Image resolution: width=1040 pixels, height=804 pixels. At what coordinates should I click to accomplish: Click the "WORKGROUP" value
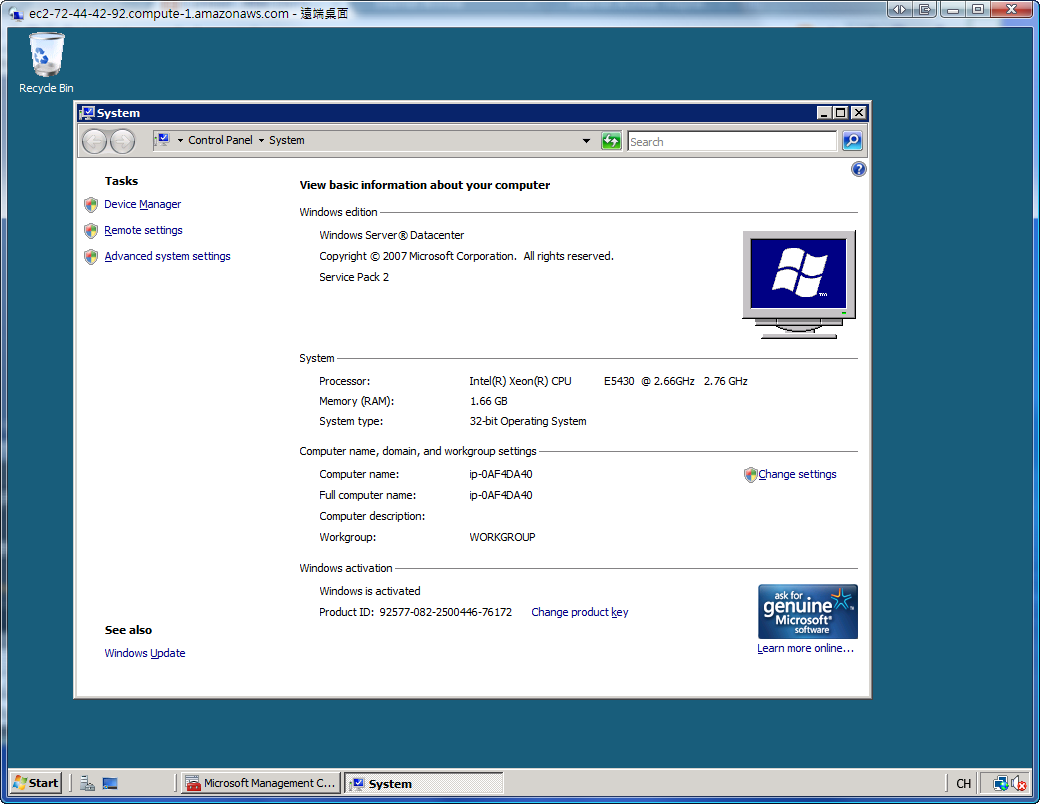point(502,537)
